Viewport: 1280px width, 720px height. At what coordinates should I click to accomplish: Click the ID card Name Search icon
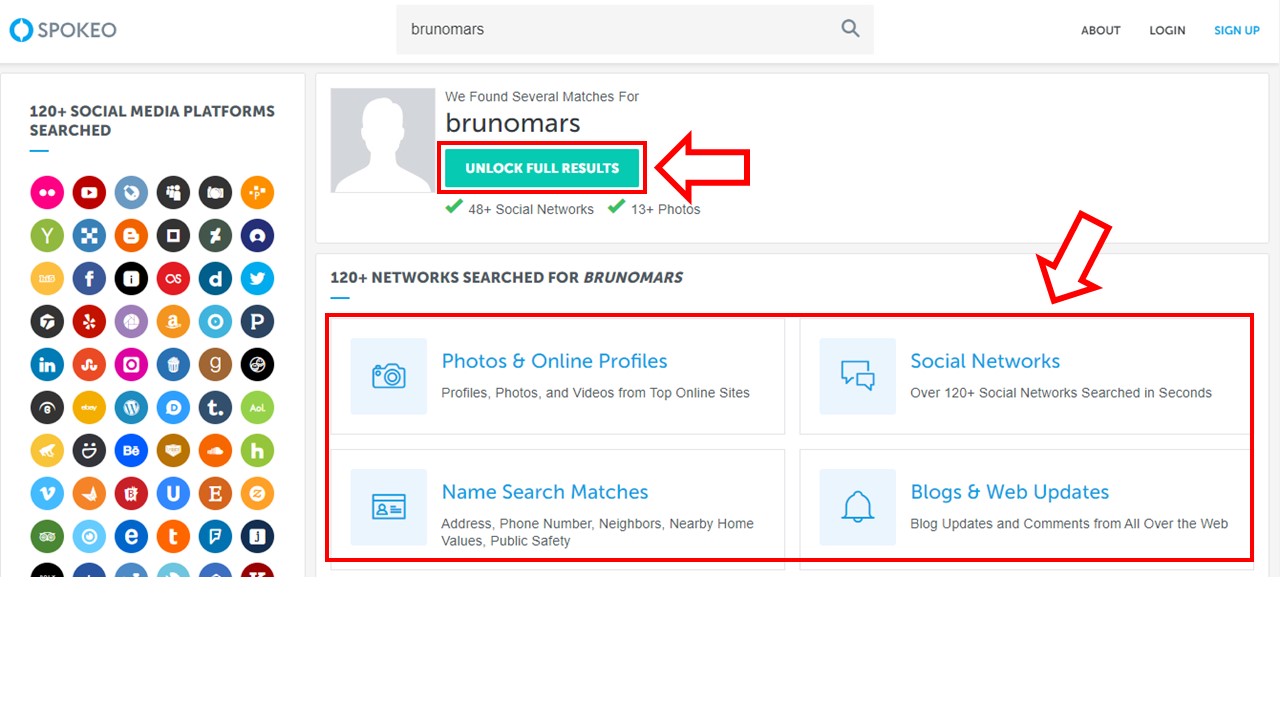point(388,507)
